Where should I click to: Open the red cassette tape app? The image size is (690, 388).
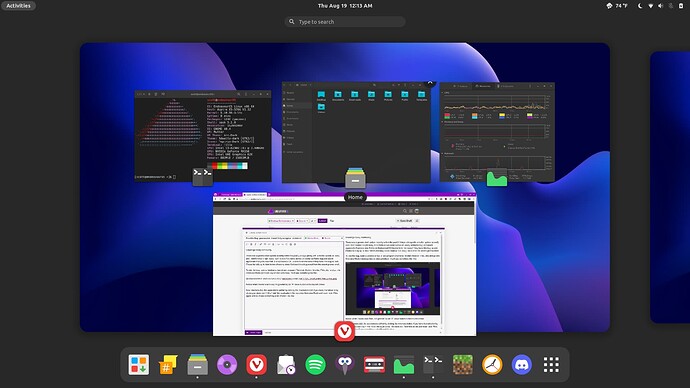point(374,365)
